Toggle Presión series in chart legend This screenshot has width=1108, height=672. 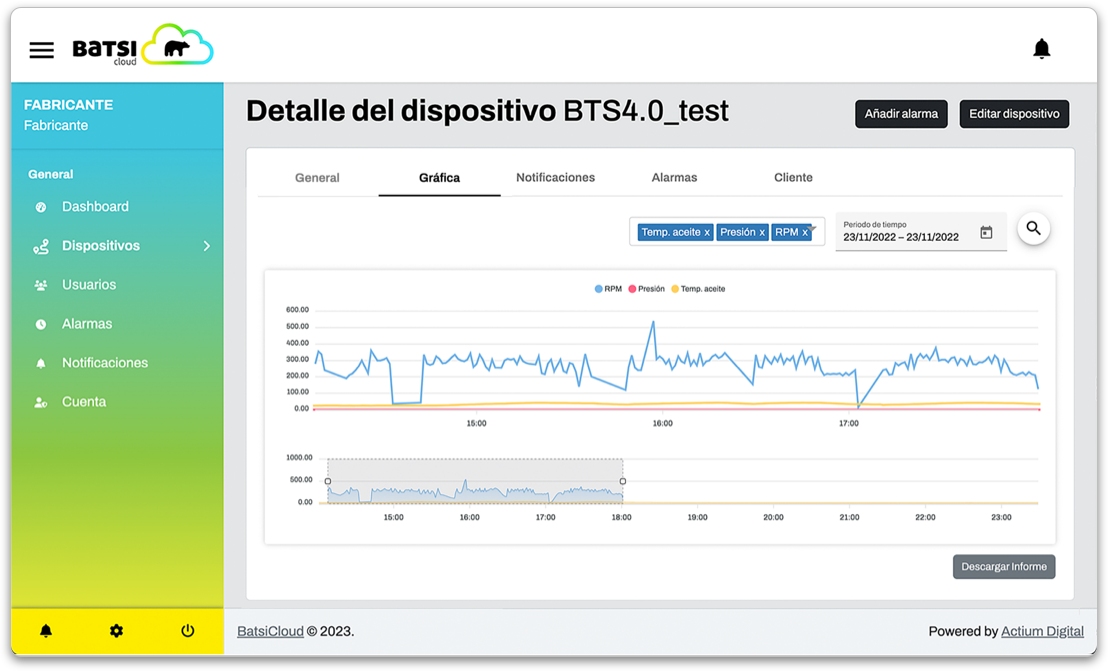[646, 289]
